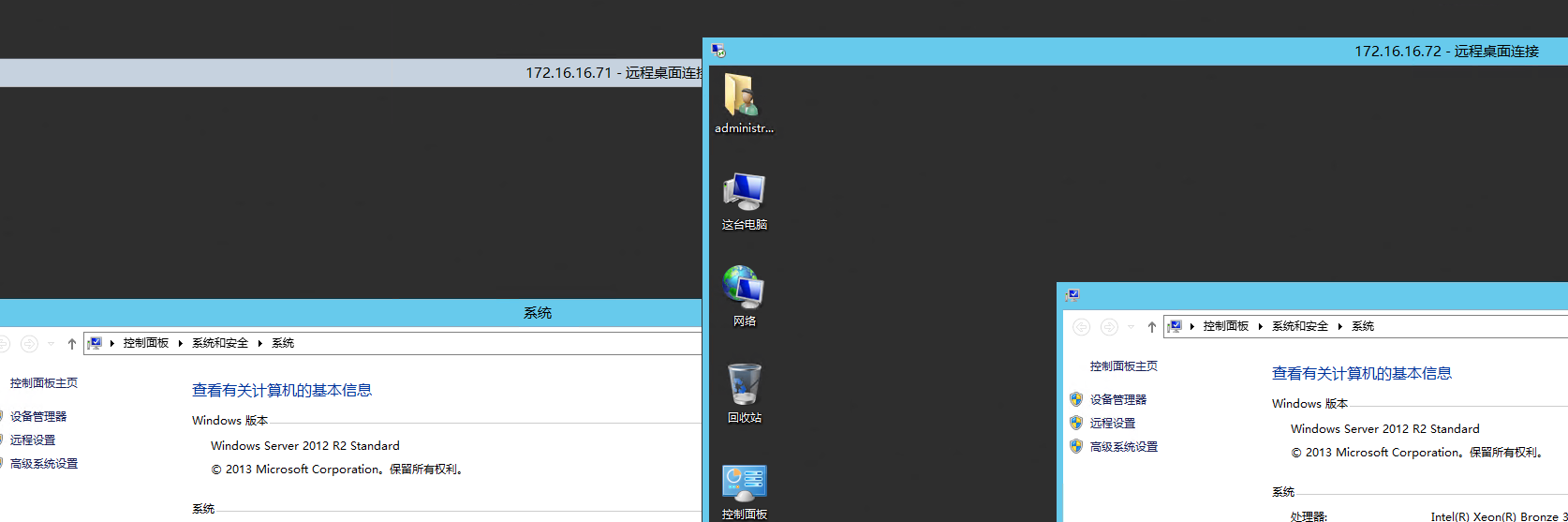Click forward arrow in left system window
Image resolution: width=1568 pixels, height=522 pixels.
tap(29, 344)
